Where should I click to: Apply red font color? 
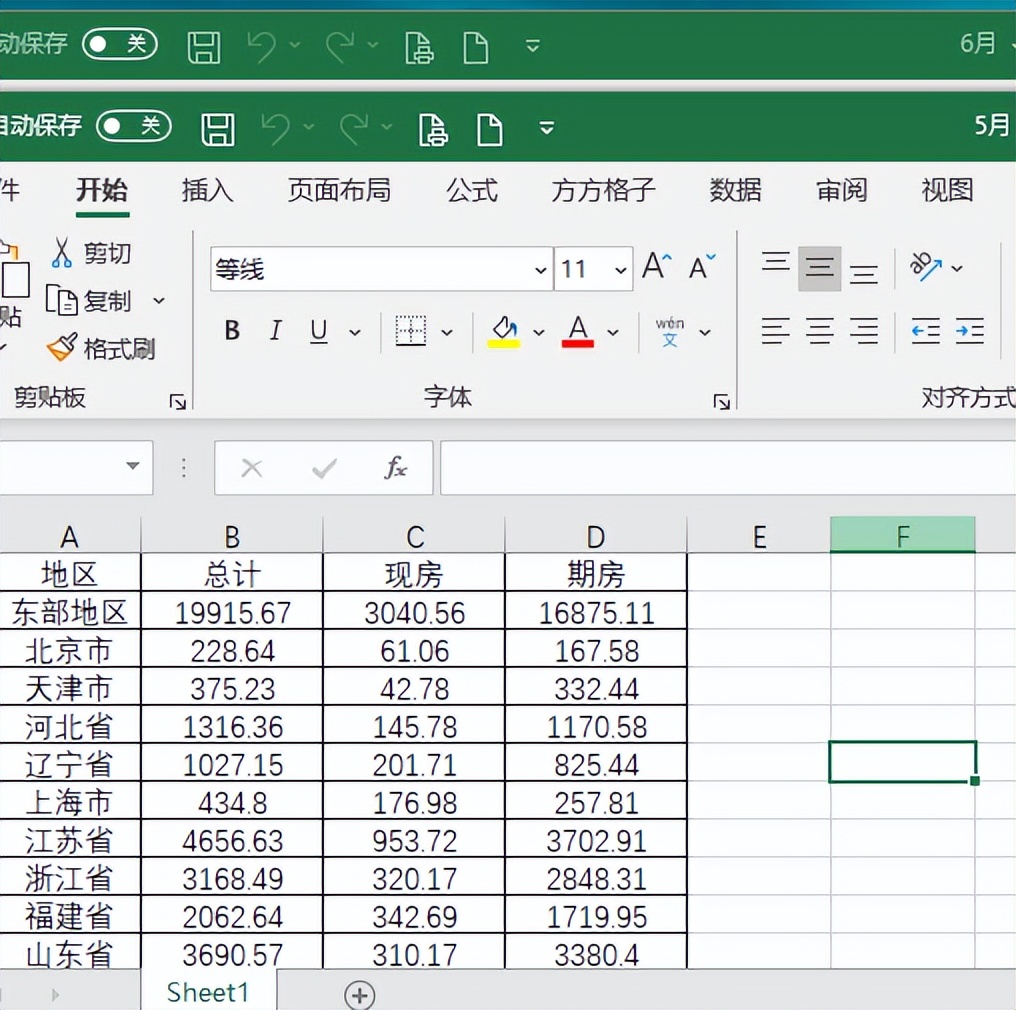pyautogui.click(x=578, y=332)
